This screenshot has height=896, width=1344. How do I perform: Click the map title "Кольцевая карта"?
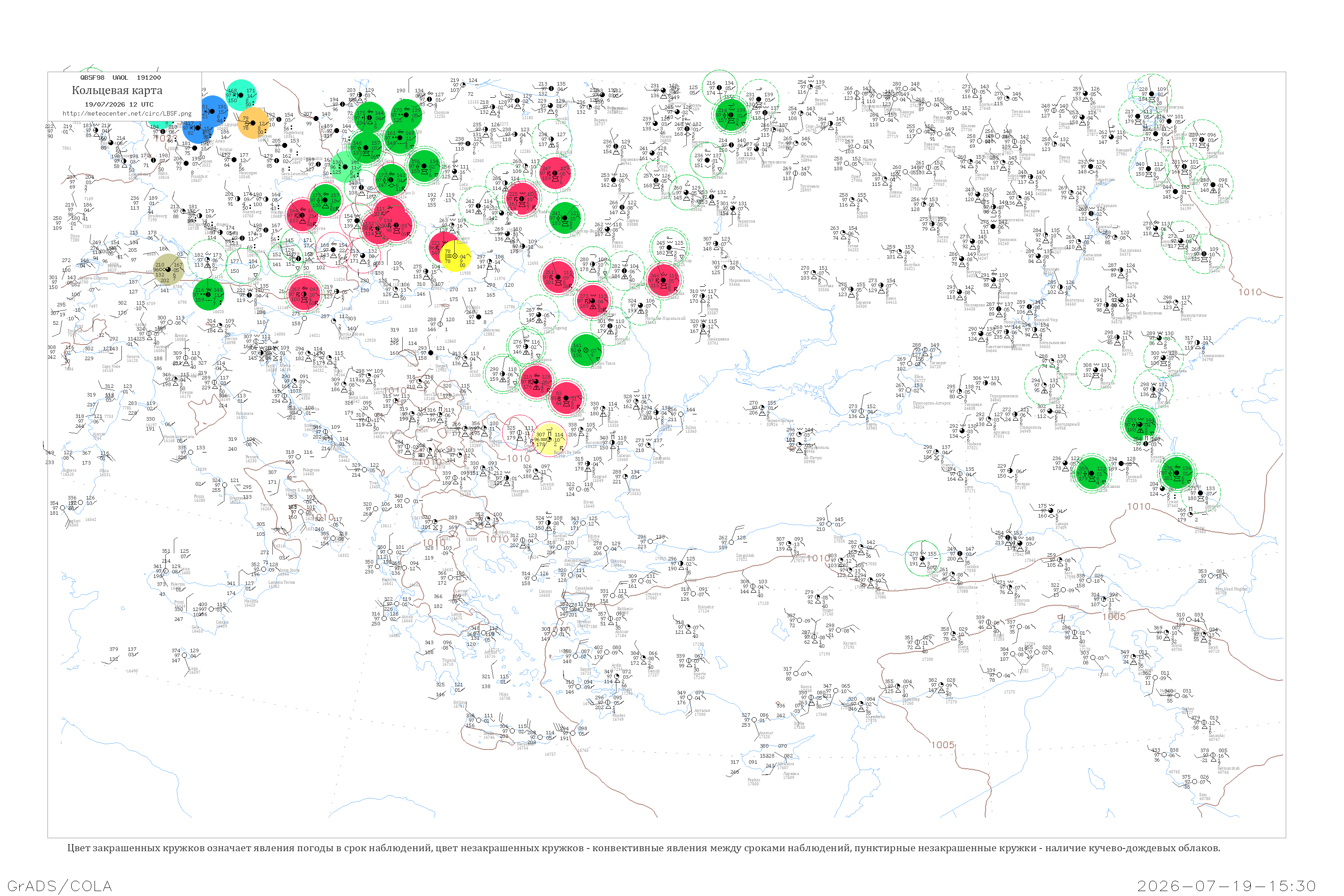pyautogui.click(x=117, y=90)
